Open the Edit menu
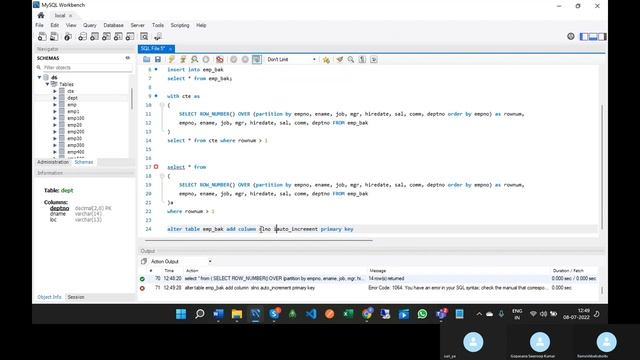Image resolution: width=640 pixels, height=360 pixels. [55, 25]
